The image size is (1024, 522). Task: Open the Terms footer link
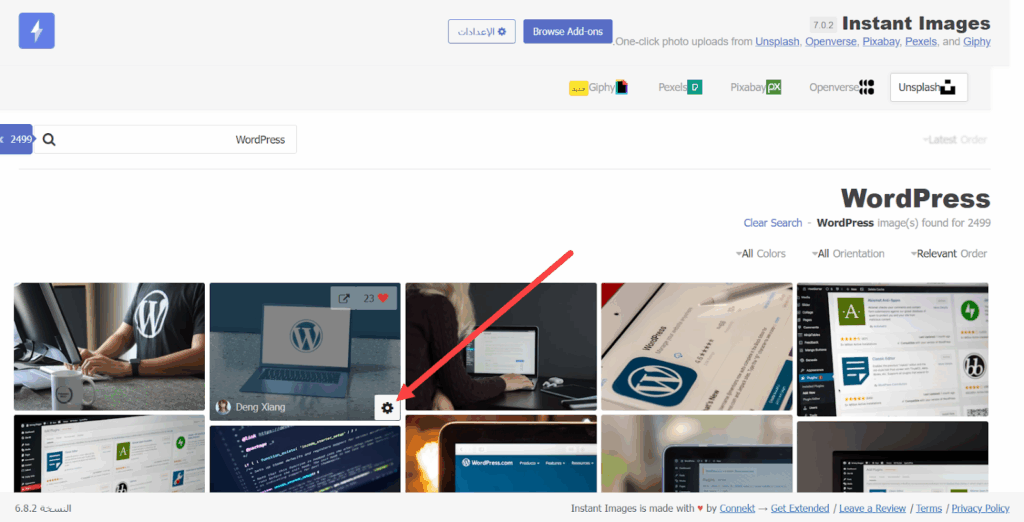(929, 508)
